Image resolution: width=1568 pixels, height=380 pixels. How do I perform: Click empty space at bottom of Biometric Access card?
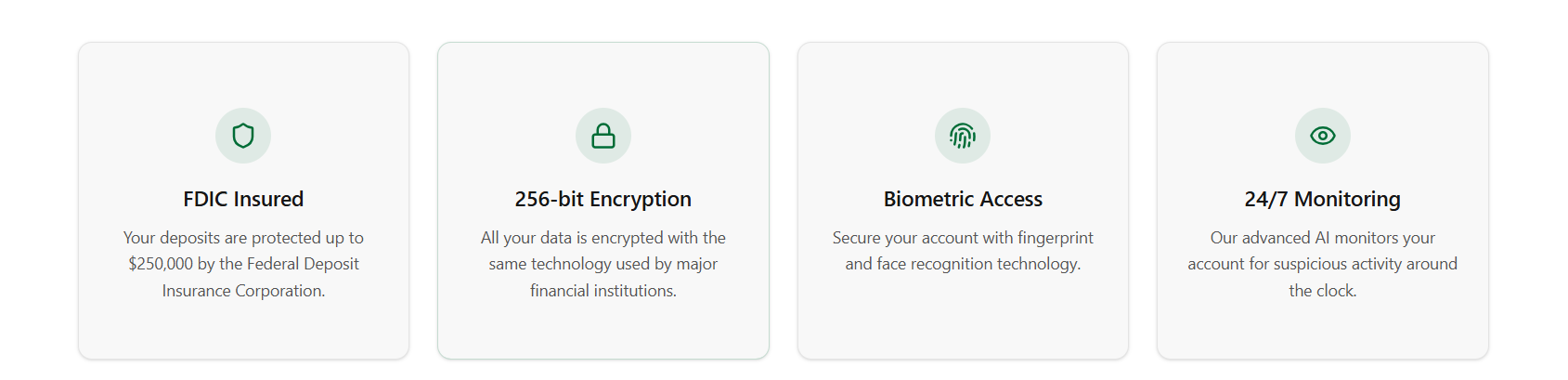click(963, 325)
